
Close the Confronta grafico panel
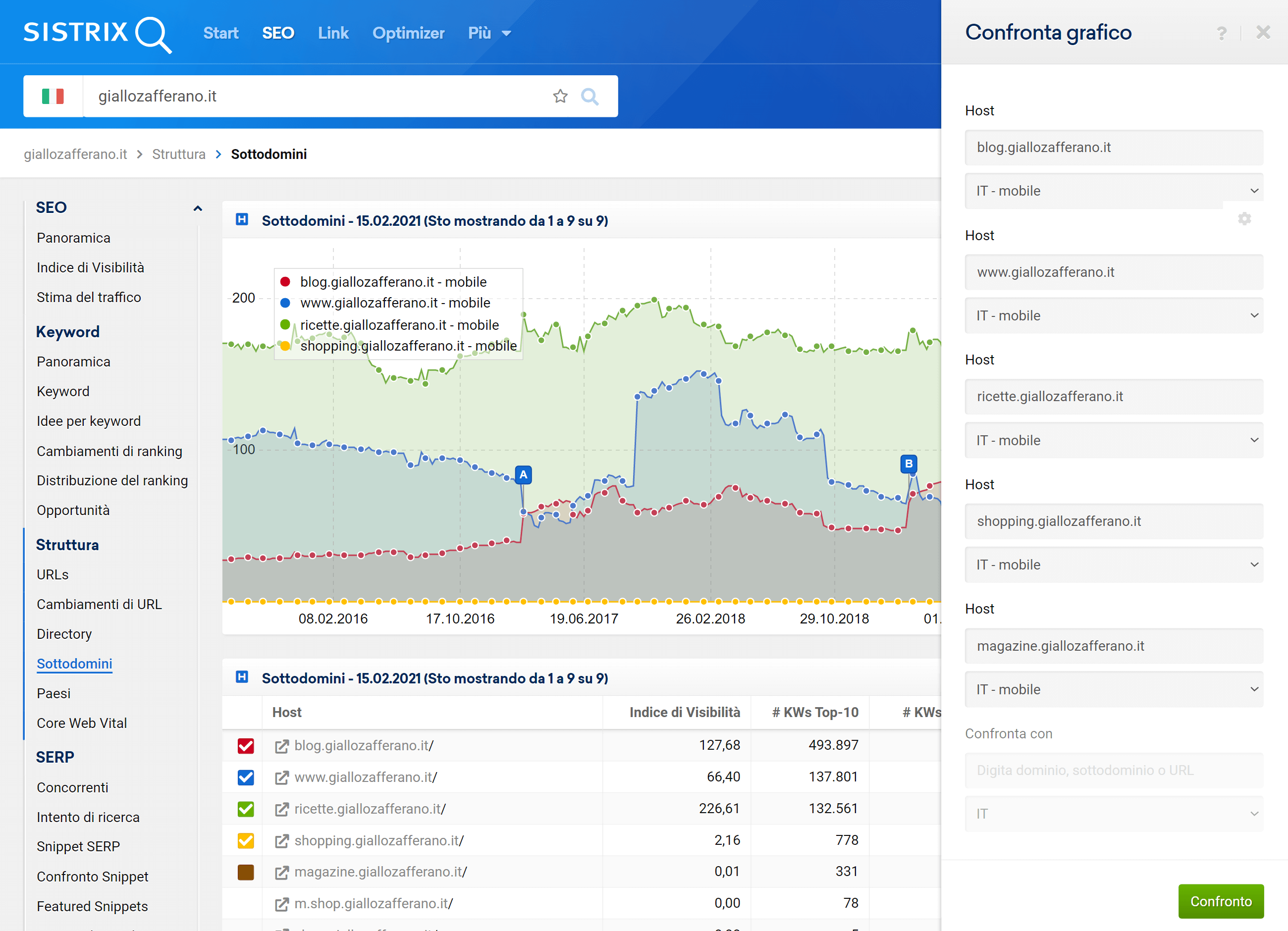(x=1263, y=32)
